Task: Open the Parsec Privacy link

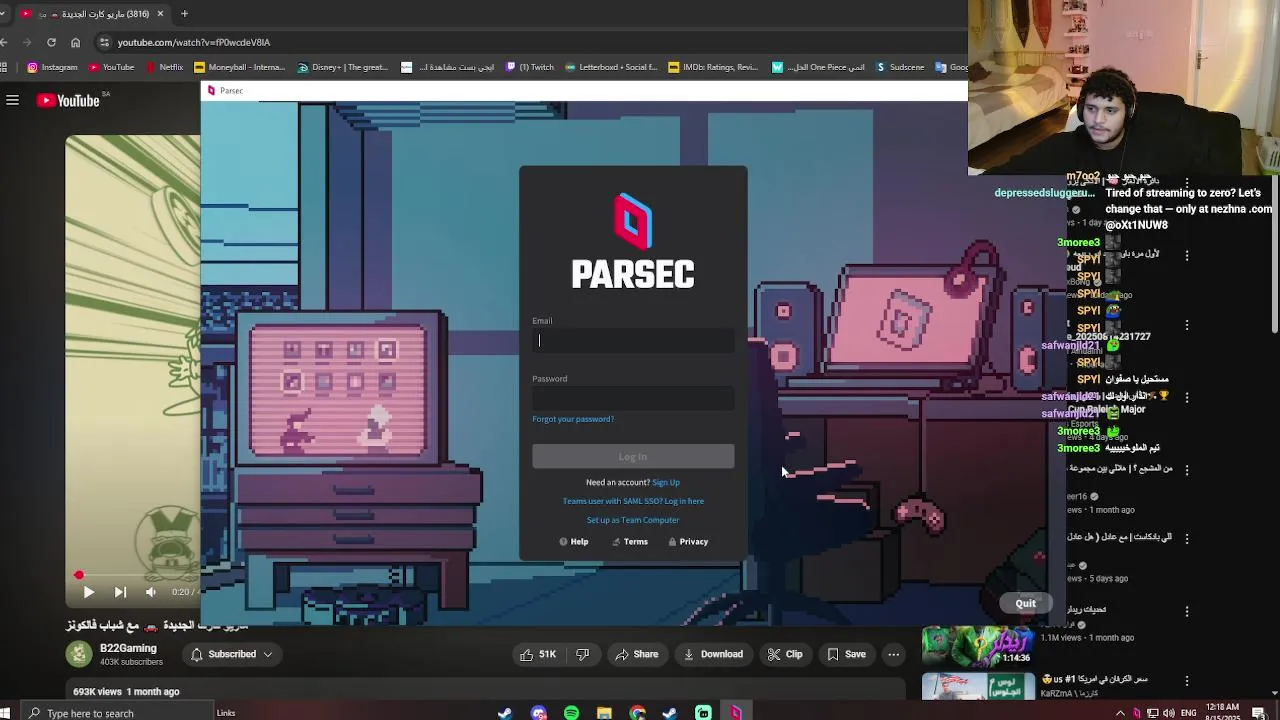Action: [x=688, y=542]
